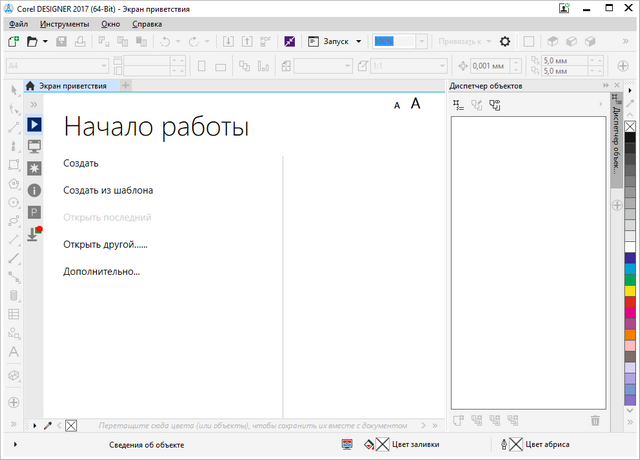Open the Файл menu
The height and width of the screenshot is (460, 640).
18,23
